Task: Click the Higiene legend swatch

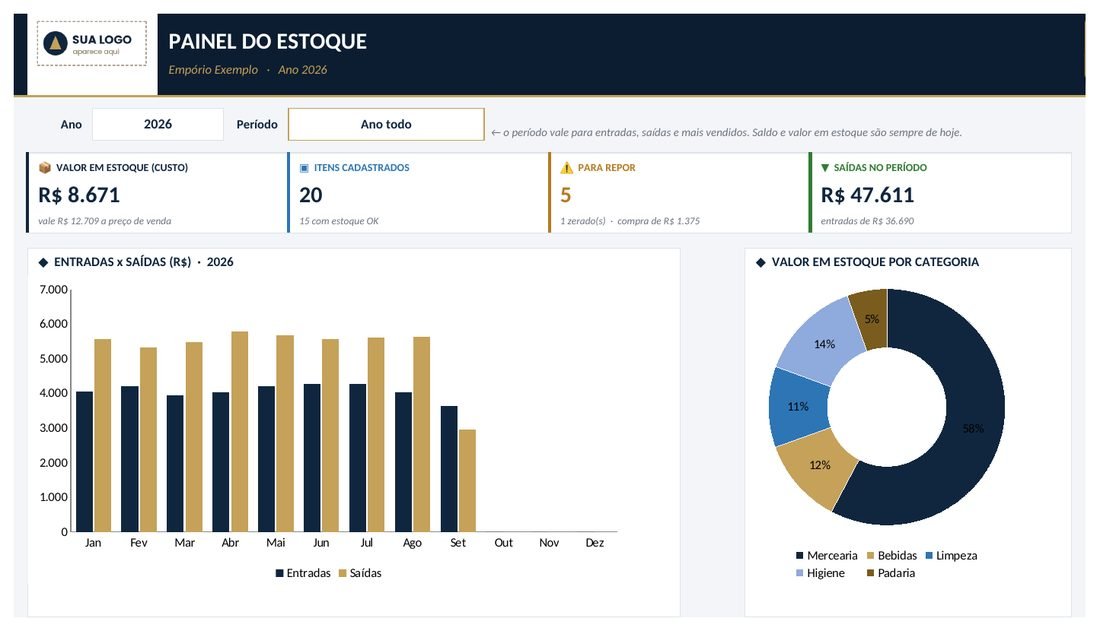Action: point(800,573)
